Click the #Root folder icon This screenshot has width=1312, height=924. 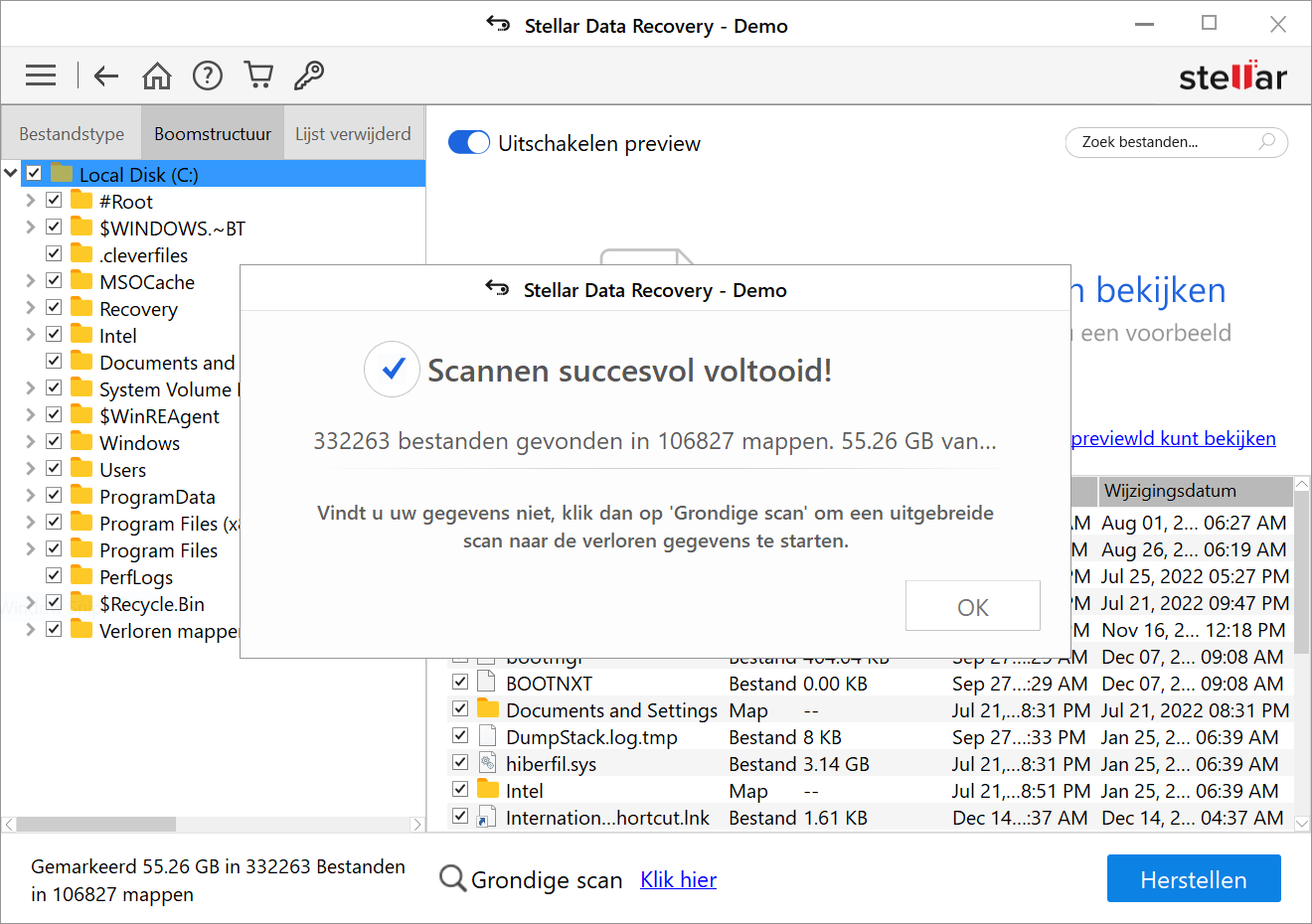pos(82,201)
